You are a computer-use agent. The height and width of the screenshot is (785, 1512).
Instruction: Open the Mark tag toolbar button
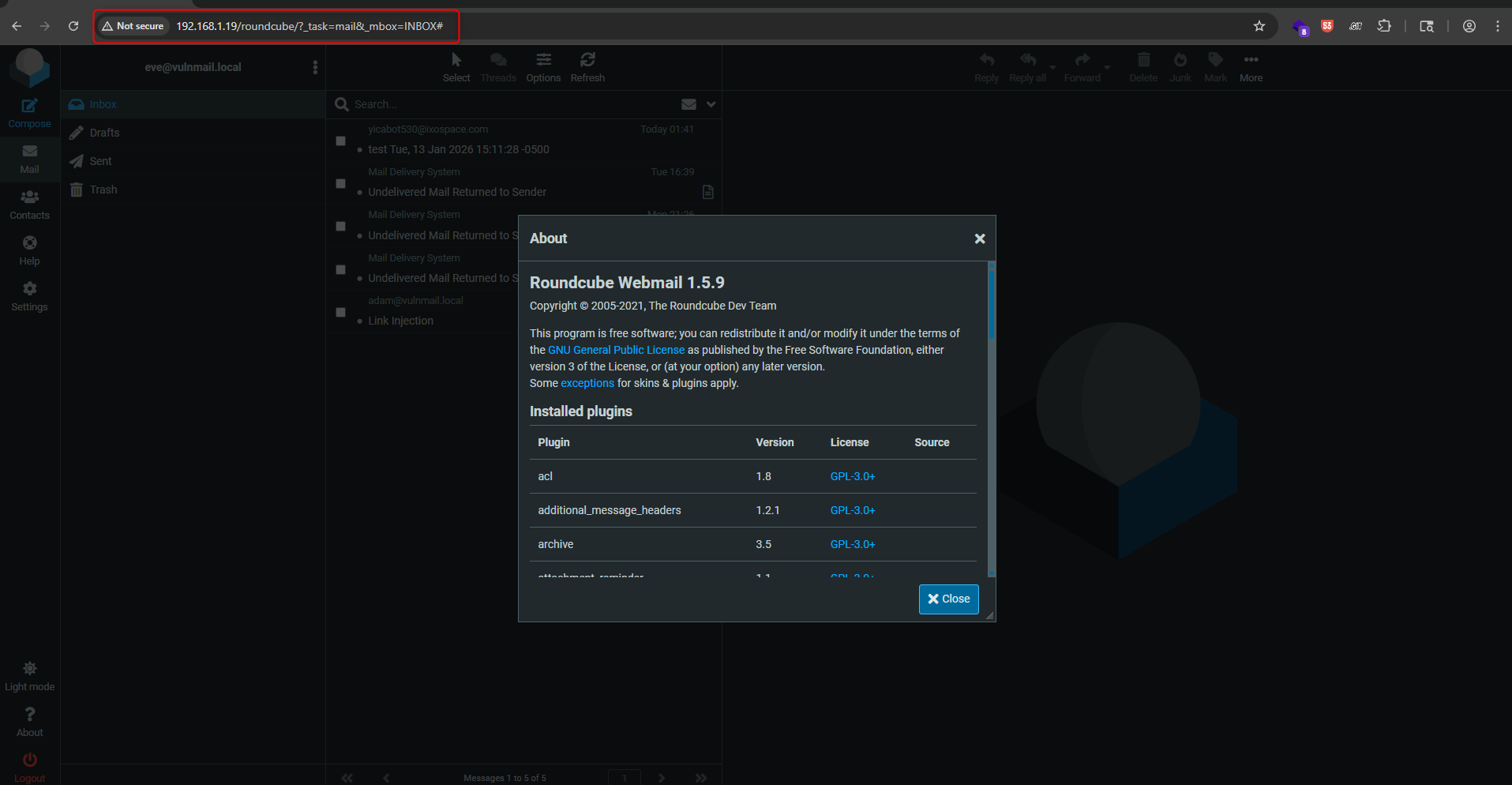(x=1215, y=67)
